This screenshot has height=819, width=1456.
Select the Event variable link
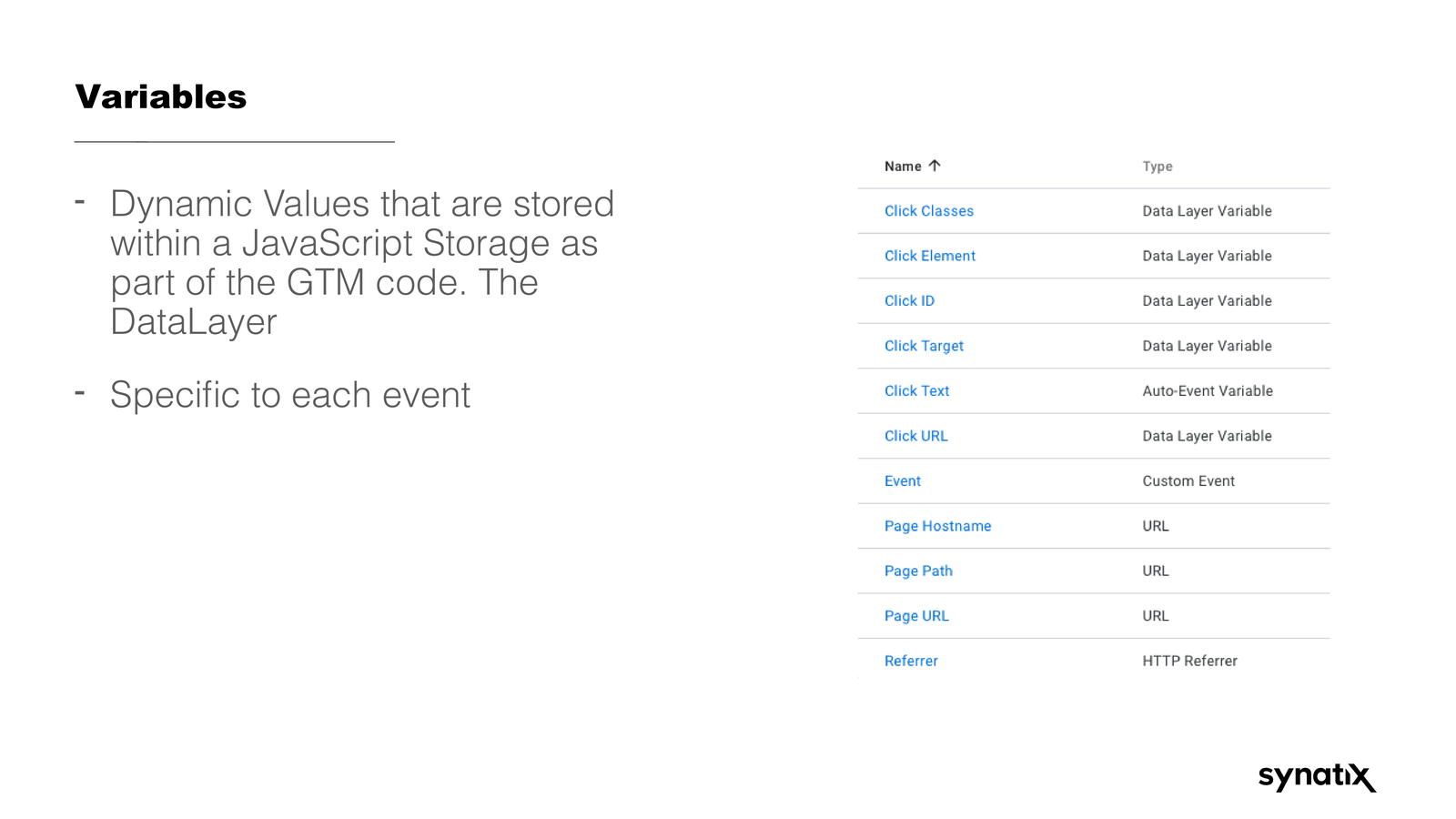902,481
